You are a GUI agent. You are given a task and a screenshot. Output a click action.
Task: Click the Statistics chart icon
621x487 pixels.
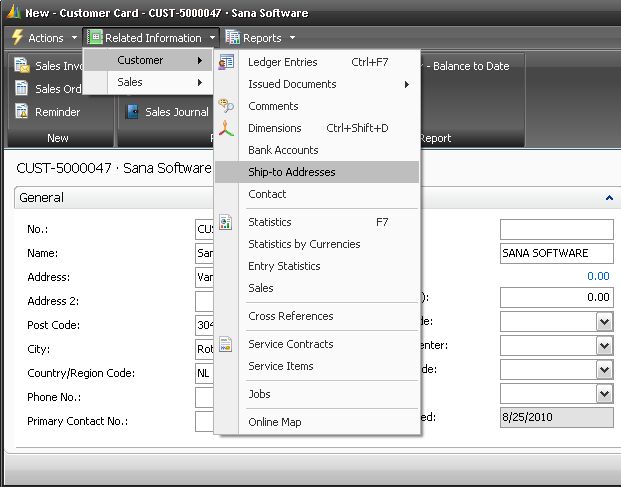tap(226, 222)
